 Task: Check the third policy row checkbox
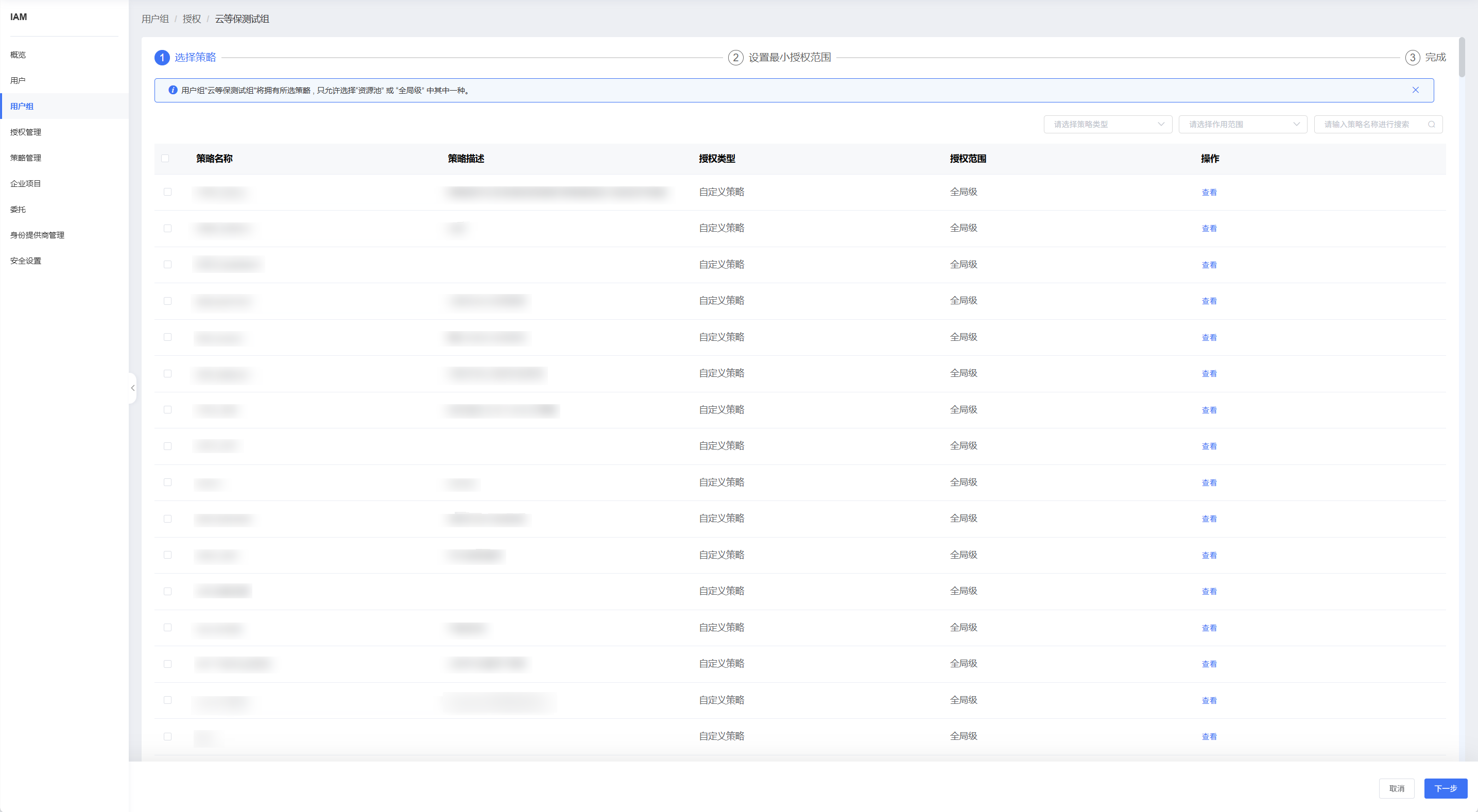coord(167,265)
